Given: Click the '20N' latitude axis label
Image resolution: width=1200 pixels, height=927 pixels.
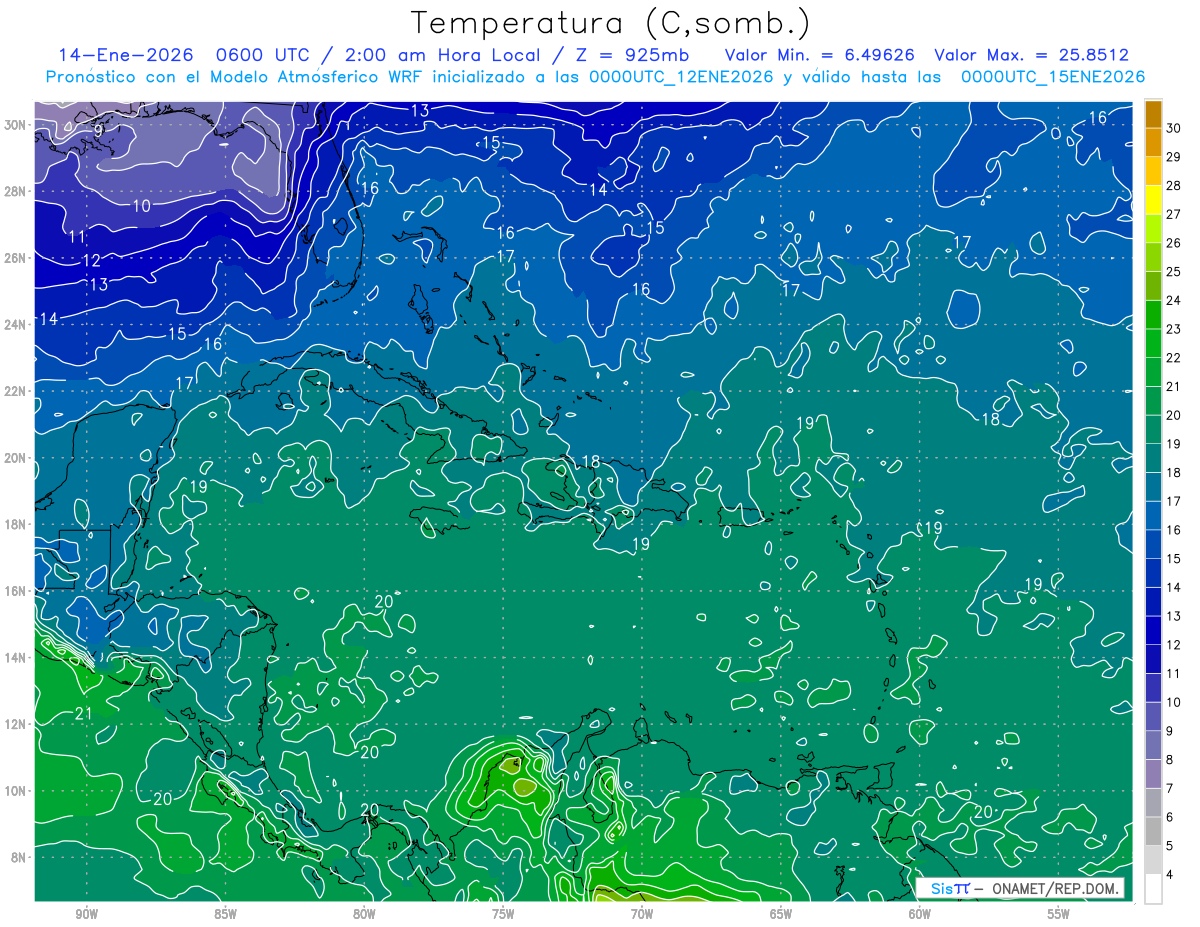Looking at the screenshot, I should pyautogui.click(x=17, y=458).
